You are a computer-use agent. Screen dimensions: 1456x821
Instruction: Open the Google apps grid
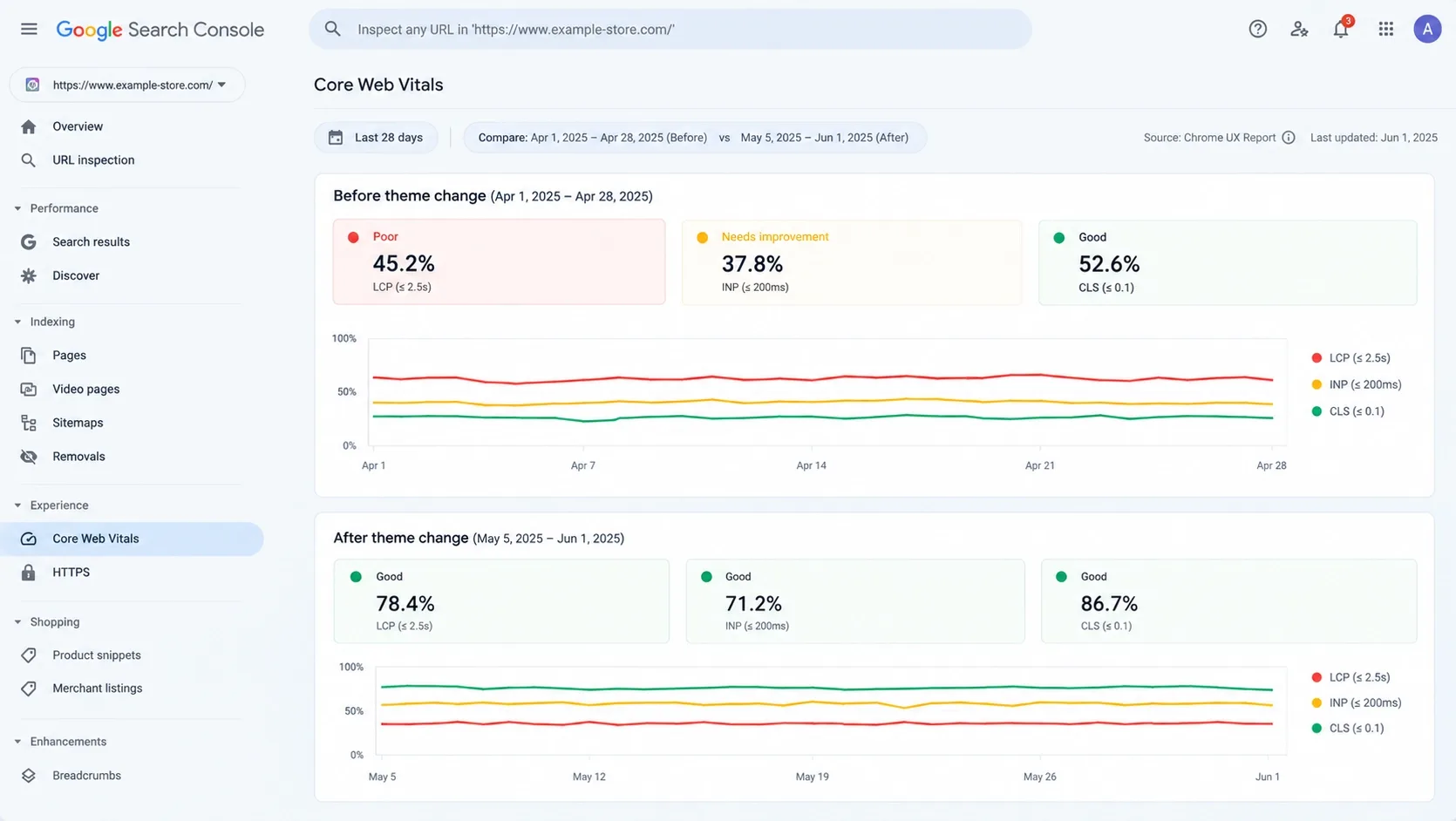point(1385,29)
